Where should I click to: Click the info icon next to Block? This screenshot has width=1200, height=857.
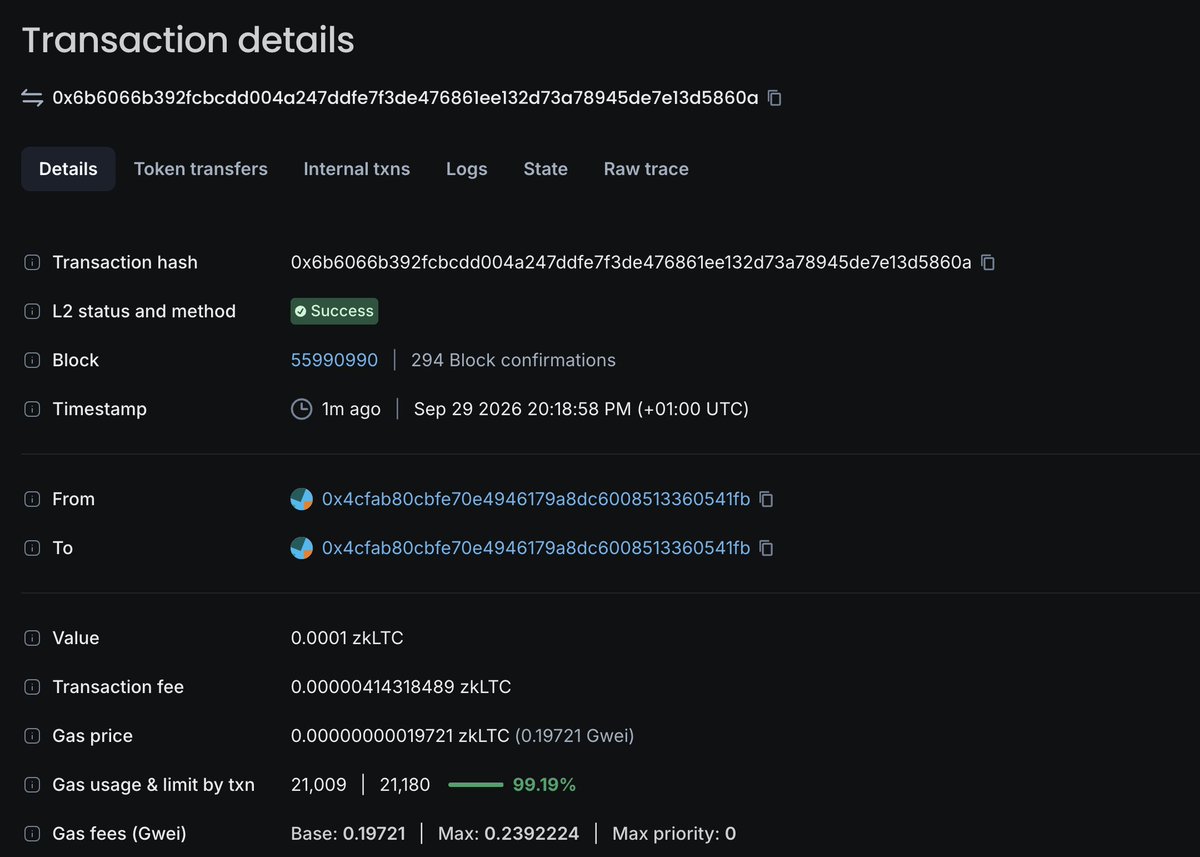(x=32, y=360)
